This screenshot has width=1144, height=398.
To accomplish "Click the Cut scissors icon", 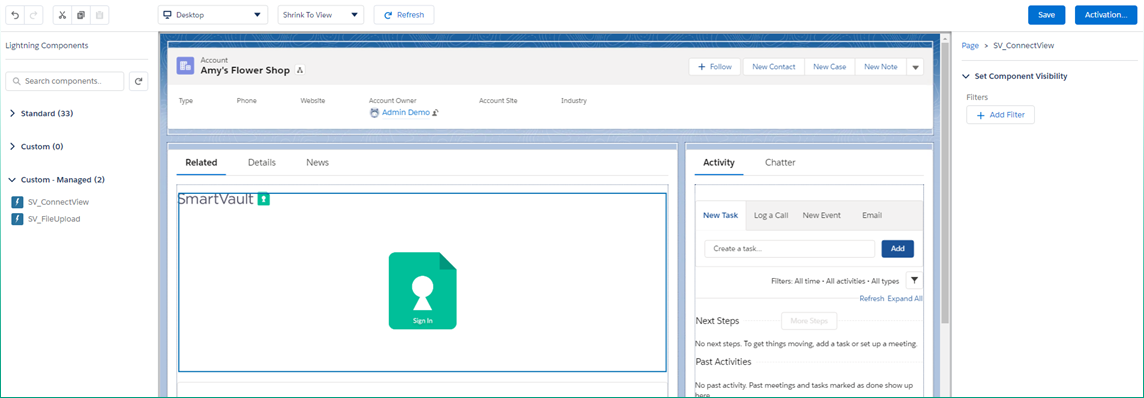I will point(62,15).
